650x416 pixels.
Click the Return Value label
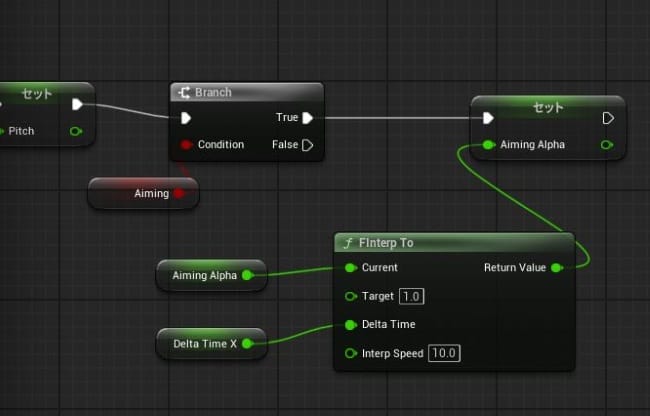point(515,268)
